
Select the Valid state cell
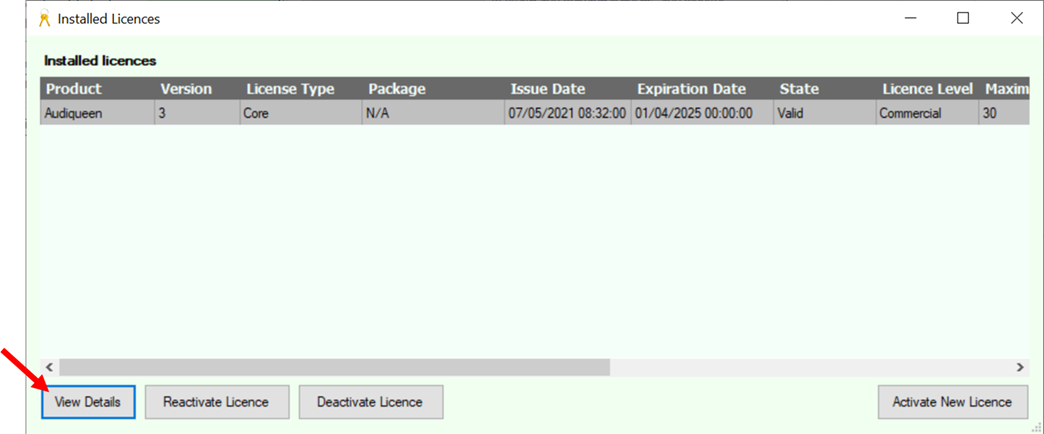point(825,113)
